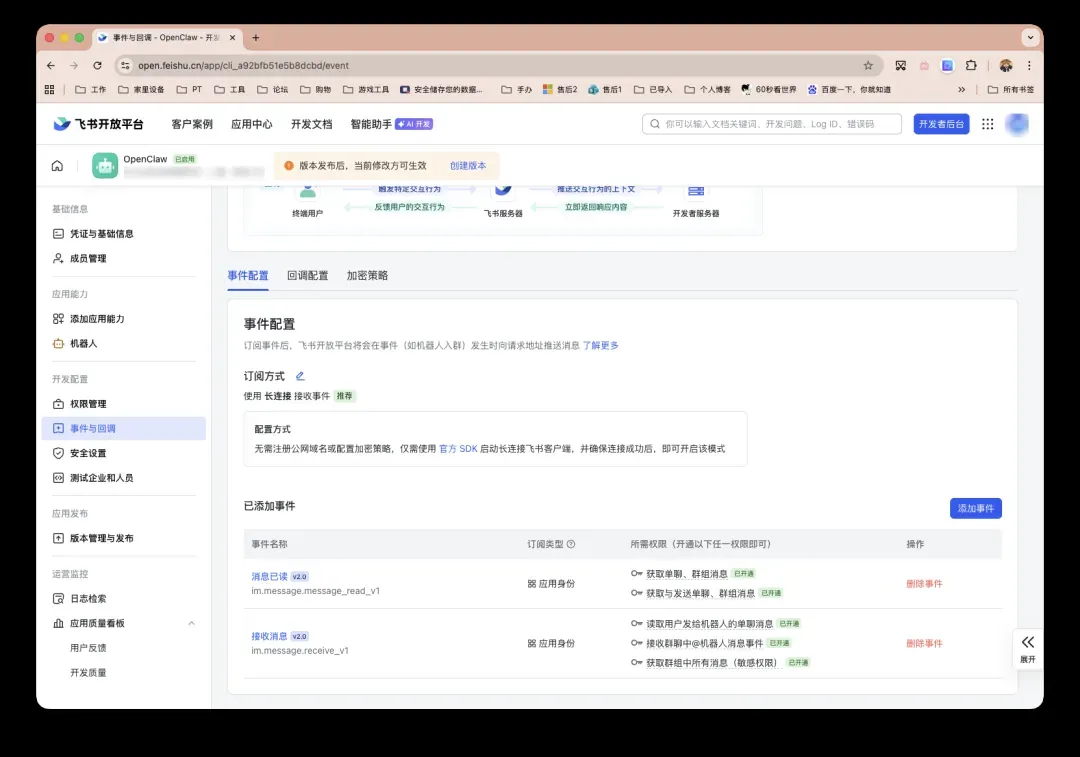Open the Chrome tab search dropdown
The image size is (1080, 757).
(x=1029, y=38)
